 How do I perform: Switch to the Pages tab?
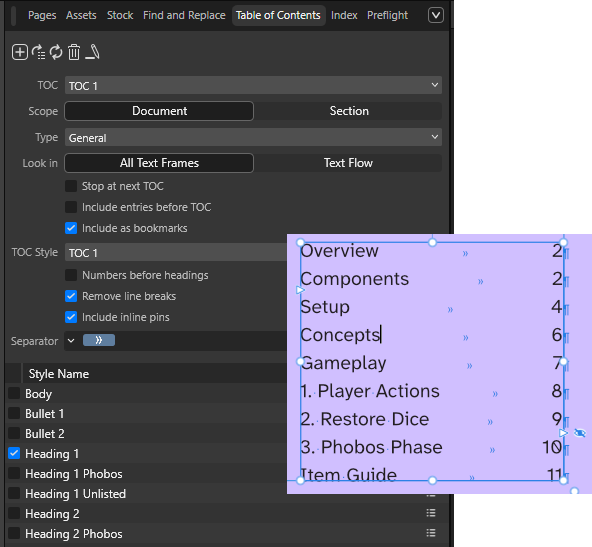click(x=42, y=15)
